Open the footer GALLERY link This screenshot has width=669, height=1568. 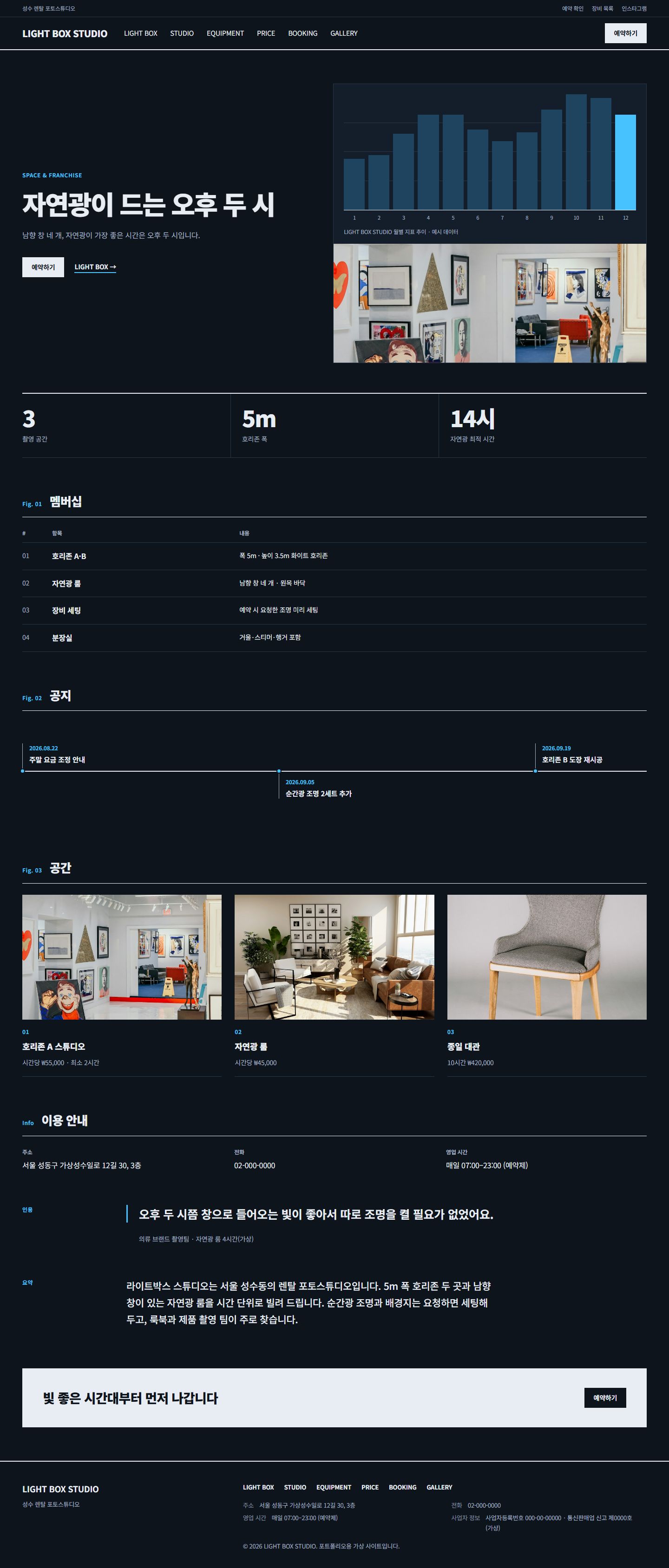[439, 1487]
